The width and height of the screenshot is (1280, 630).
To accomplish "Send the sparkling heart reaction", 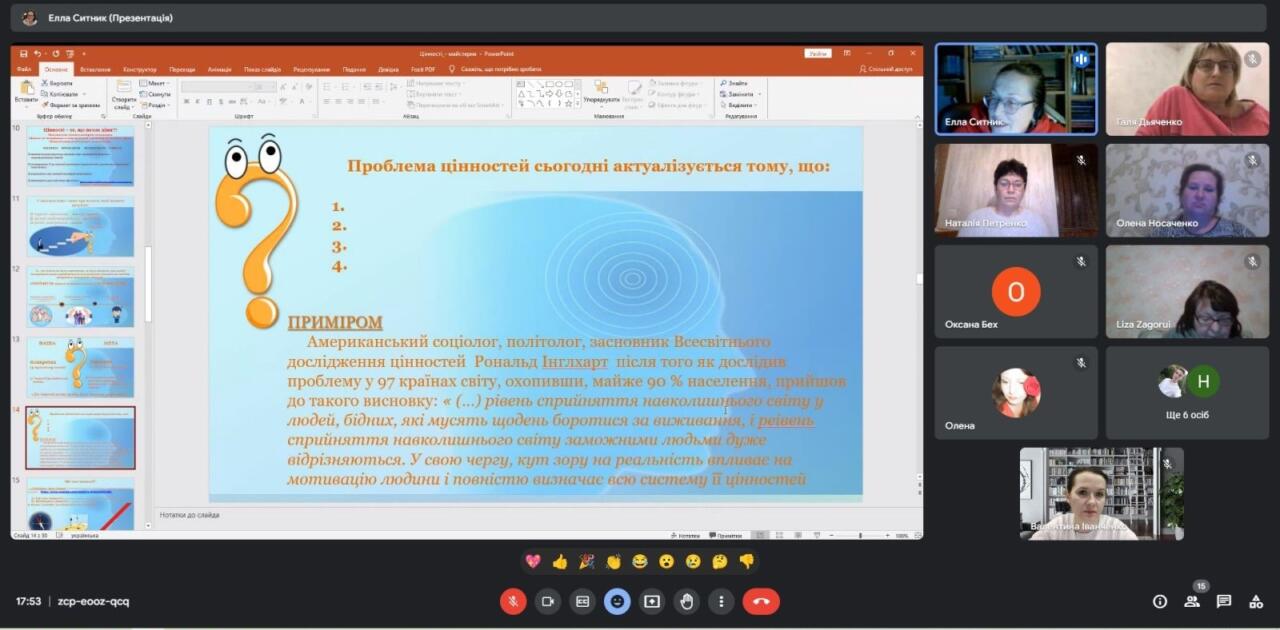I will 533,562.
